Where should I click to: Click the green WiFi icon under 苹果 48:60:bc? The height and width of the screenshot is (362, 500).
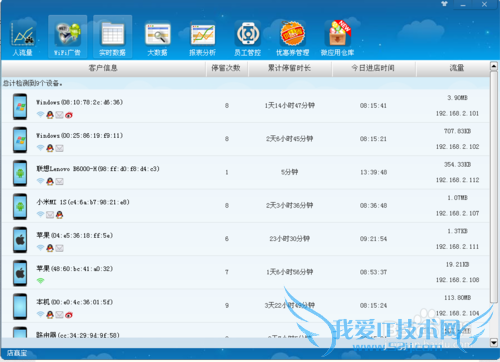tap(40, 281)
